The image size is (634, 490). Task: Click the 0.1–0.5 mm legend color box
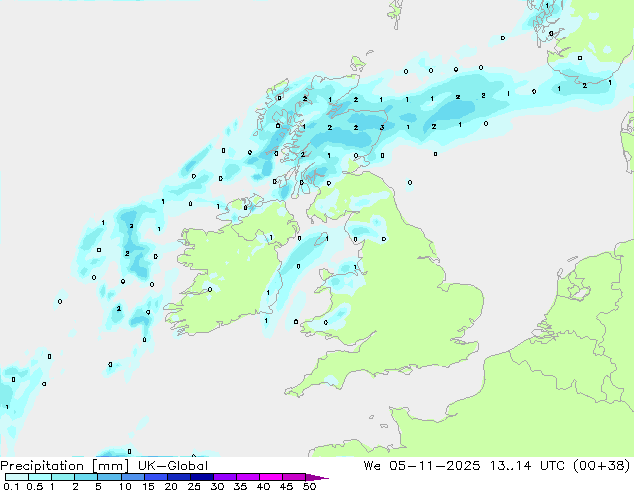[x=17, y=477]
